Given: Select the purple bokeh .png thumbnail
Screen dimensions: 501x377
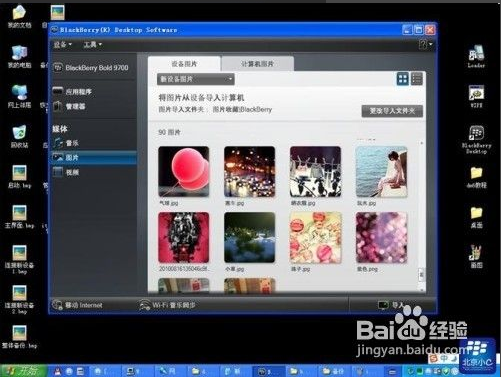Looking at the screenshot, I should tap(381, 237).
